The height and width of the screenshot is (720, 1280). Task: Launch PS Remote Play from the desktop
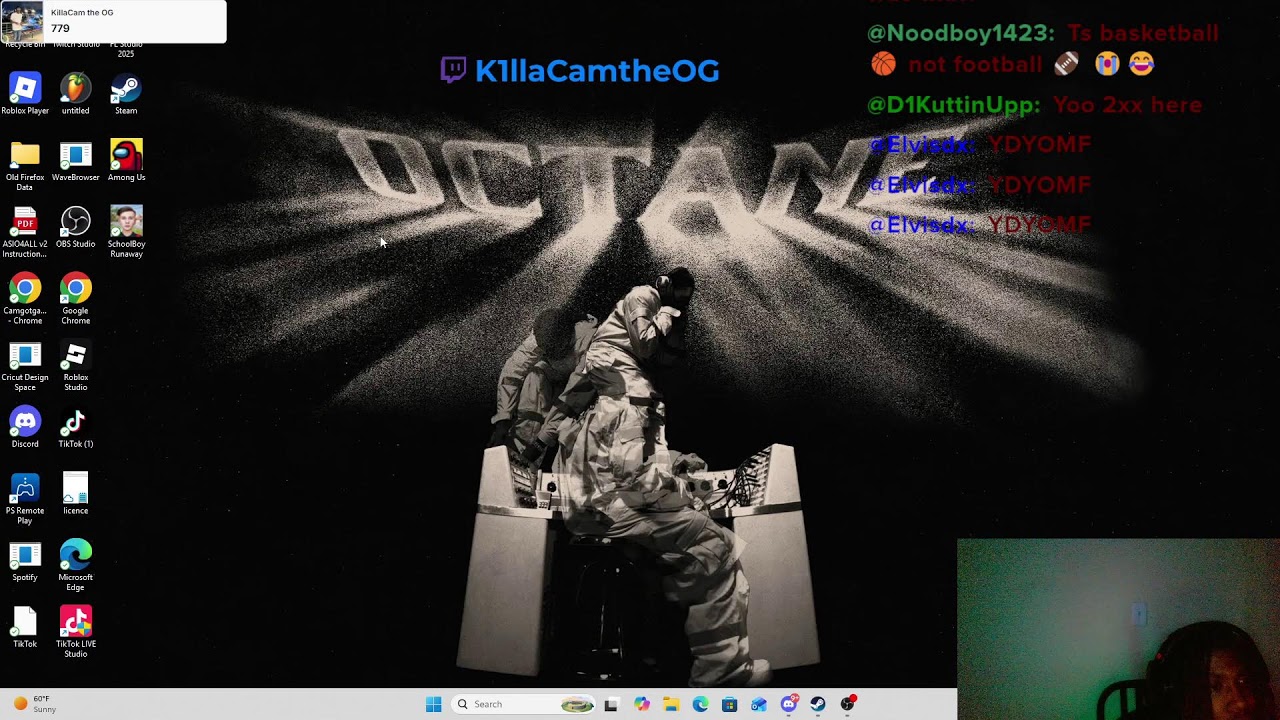(x=25, y=499)
